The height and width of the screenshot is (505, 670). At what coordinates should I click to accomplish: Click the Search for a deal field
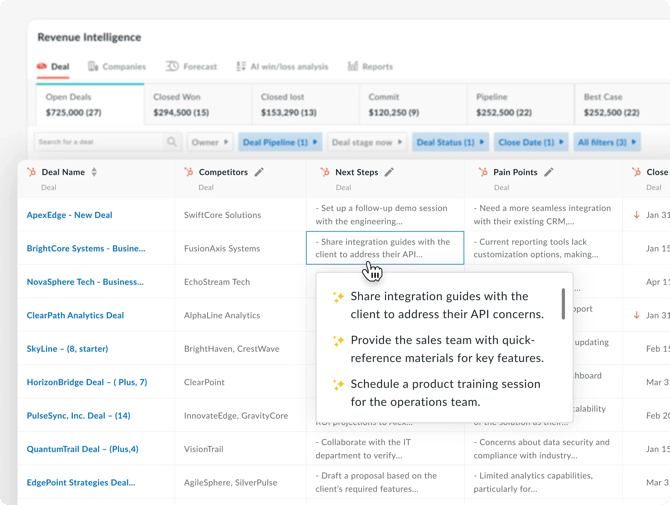(108, 142)
